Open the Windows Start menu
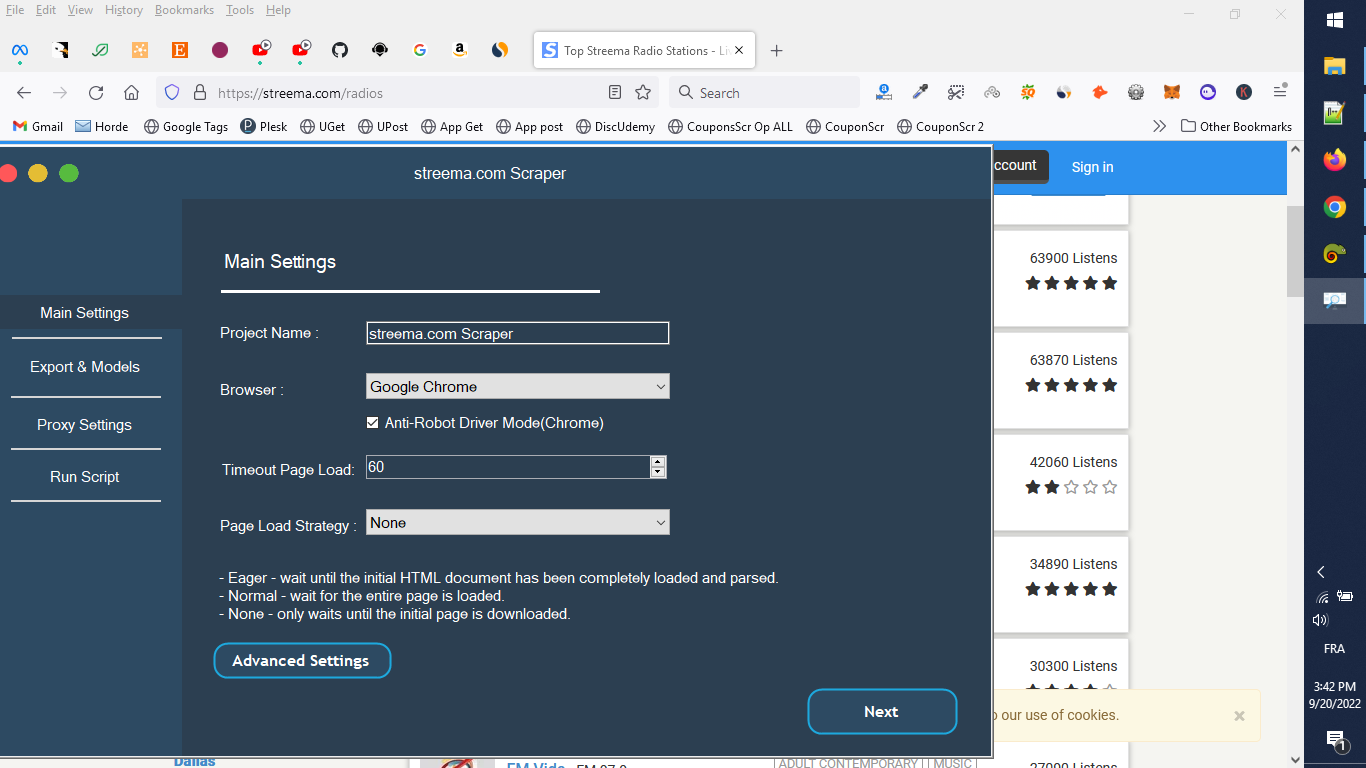Image resolution: width=1366 pixels, height=768 pixels. tap(1334, 20)
